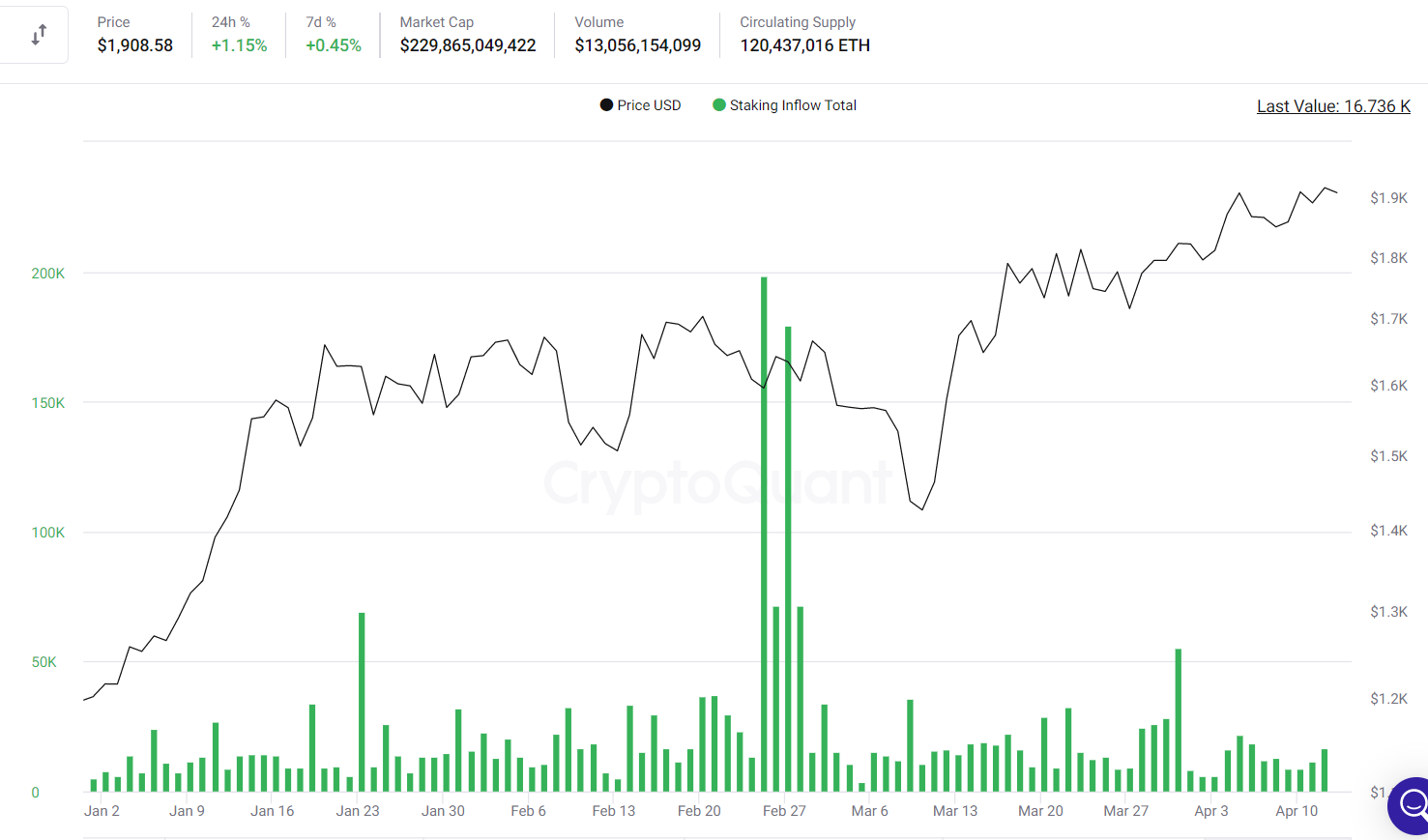Click the Feb 13 x-axis date label
The width and height of the screenshot is (1428, 840).
coord(614,811)
